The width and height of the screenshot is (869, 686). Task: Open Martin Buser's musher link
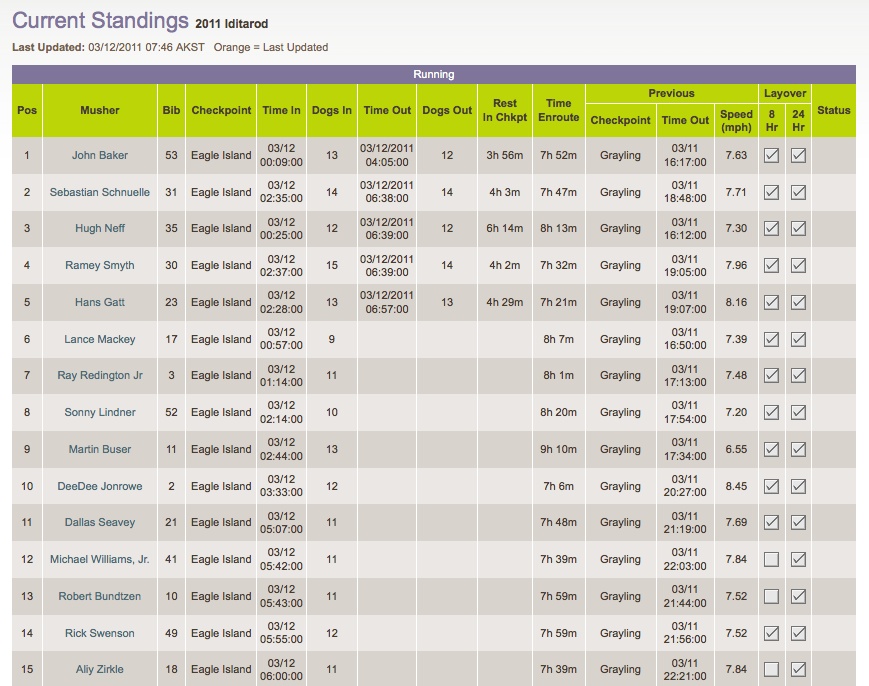(x=100, y=449)
